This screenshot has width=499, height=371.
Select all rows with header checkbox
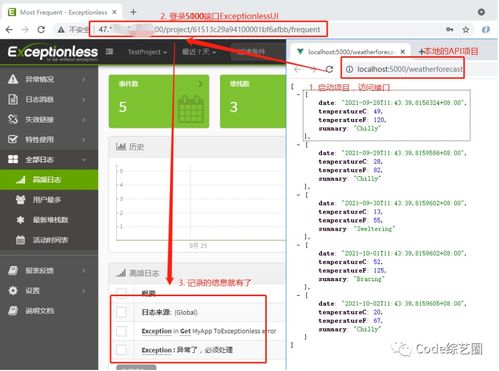tap(121, 293)
